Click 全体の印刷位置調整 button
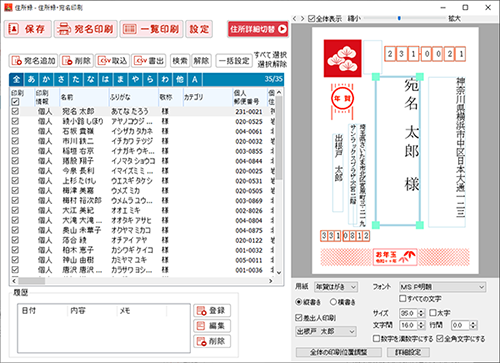Viewport: 500px width, 363px height. pos(339,352)
